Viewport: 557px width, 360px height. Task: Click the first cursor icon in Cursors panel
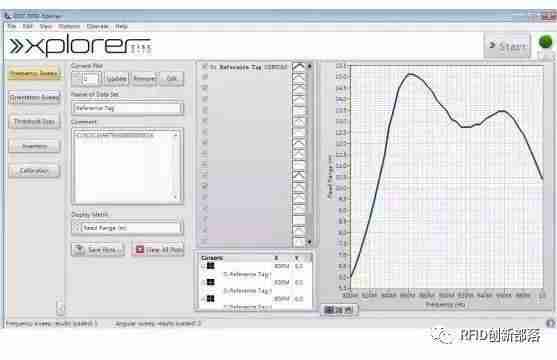(211, 266)
